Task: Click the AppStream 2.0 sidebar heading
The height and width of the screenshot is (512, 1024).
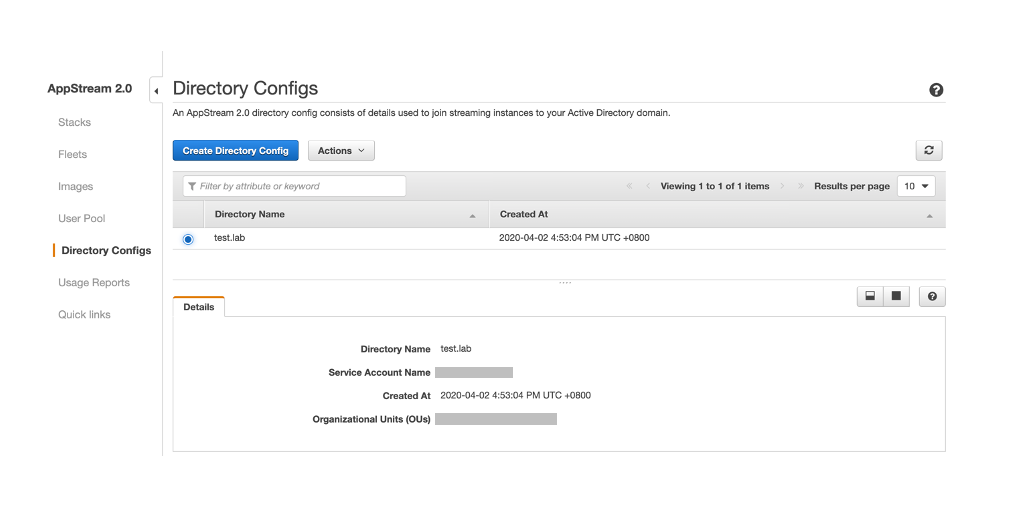Action: click(89, 88)
